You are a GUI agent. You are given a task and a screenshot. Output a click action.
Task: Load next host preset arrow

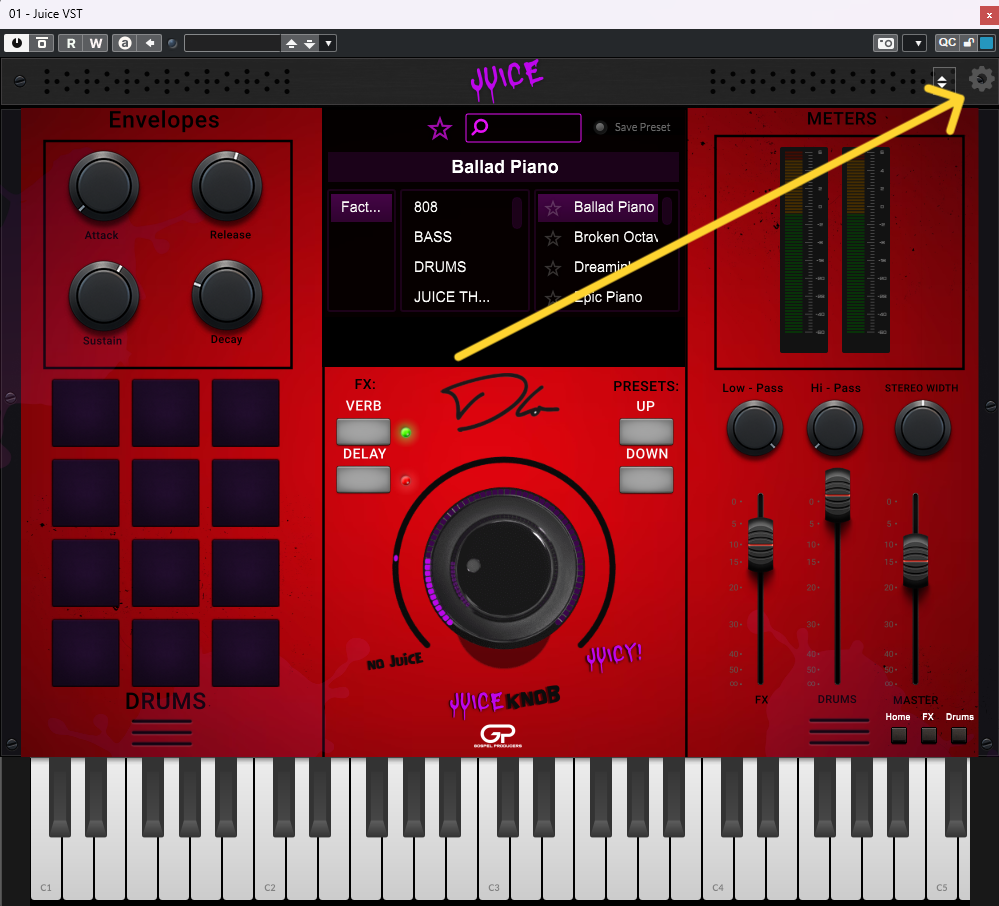pyautogui.click(x=310, y=43)
